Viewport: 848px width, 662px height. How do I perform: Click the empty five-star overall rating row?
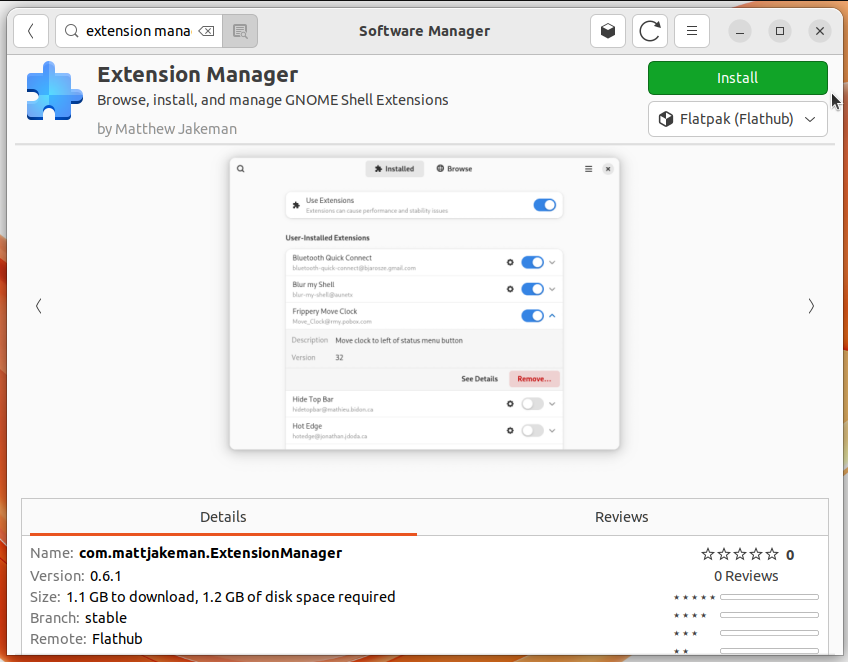(740, 554)
